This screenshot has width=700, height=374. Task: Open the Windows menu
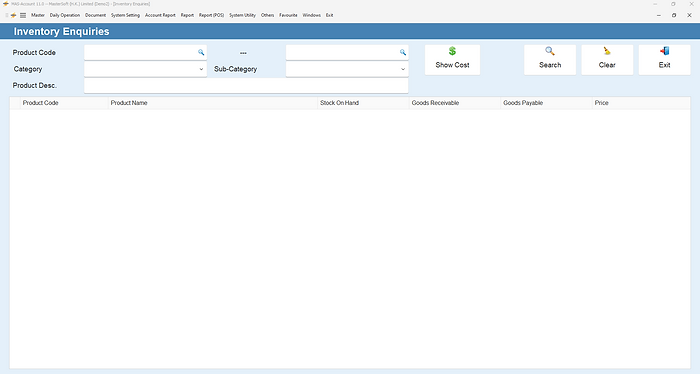coord(312,15)
